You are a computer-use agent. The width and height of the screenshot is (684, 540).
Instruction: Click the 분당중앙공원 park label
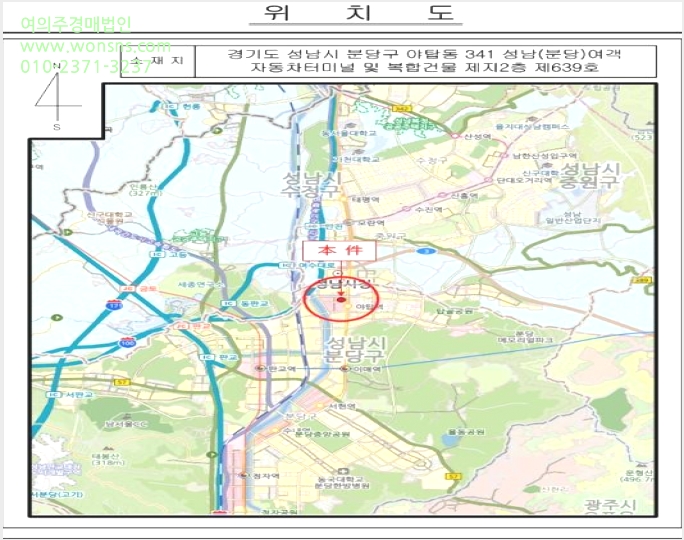[322, 434]
